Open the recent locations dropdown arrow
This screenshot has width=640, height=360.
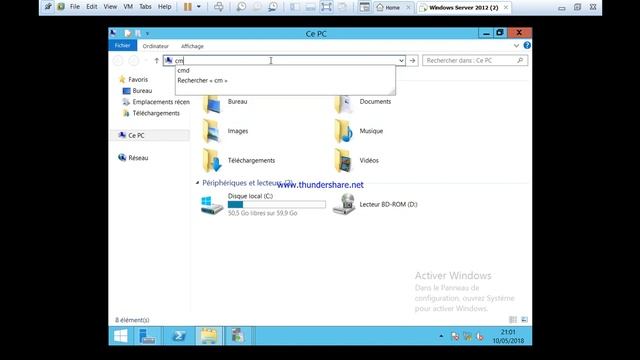(x=146, y=60)
